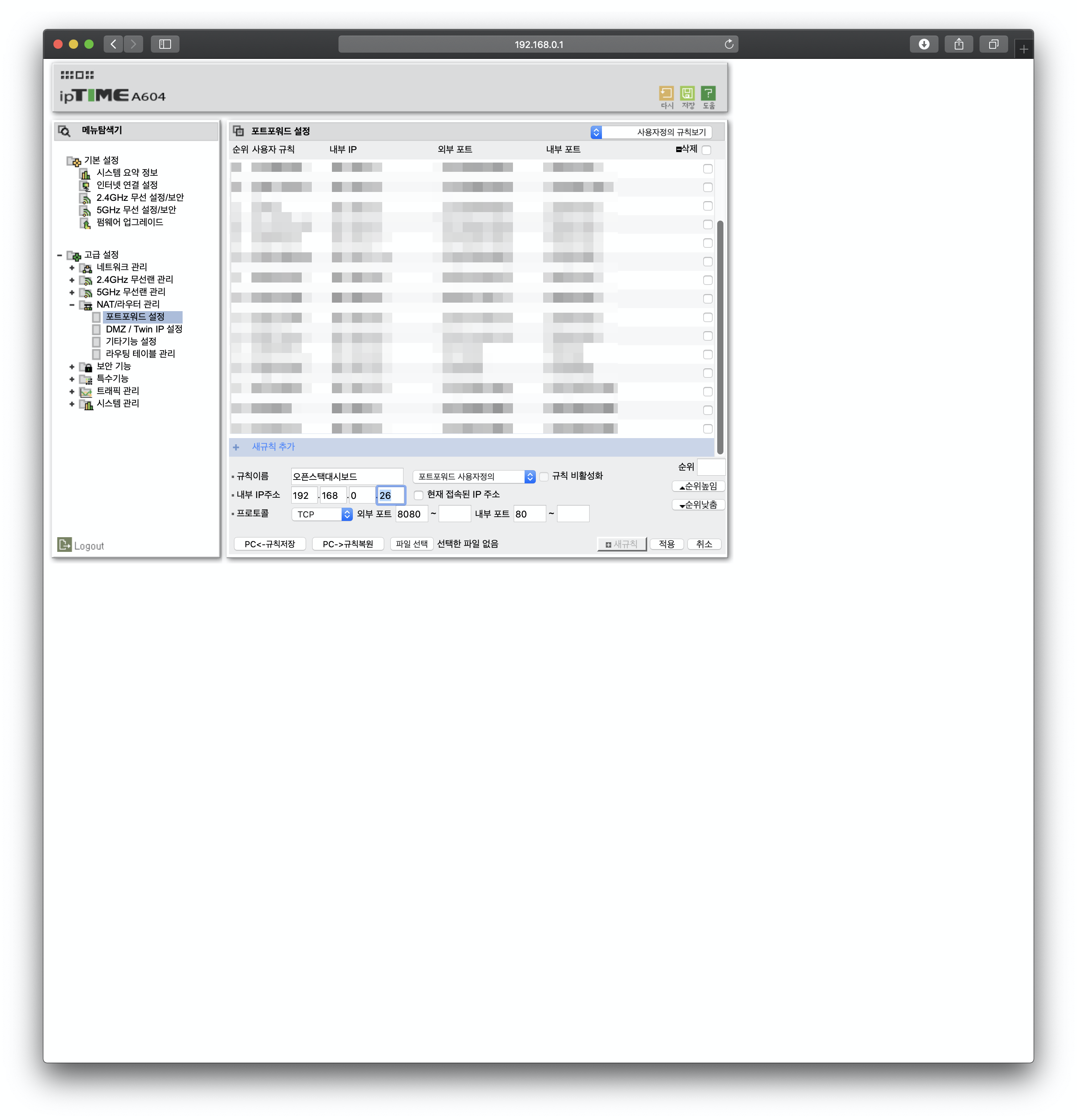Click Safari's reload page icon
Screen dimensions: 1077x1120
tap(729, 44)
